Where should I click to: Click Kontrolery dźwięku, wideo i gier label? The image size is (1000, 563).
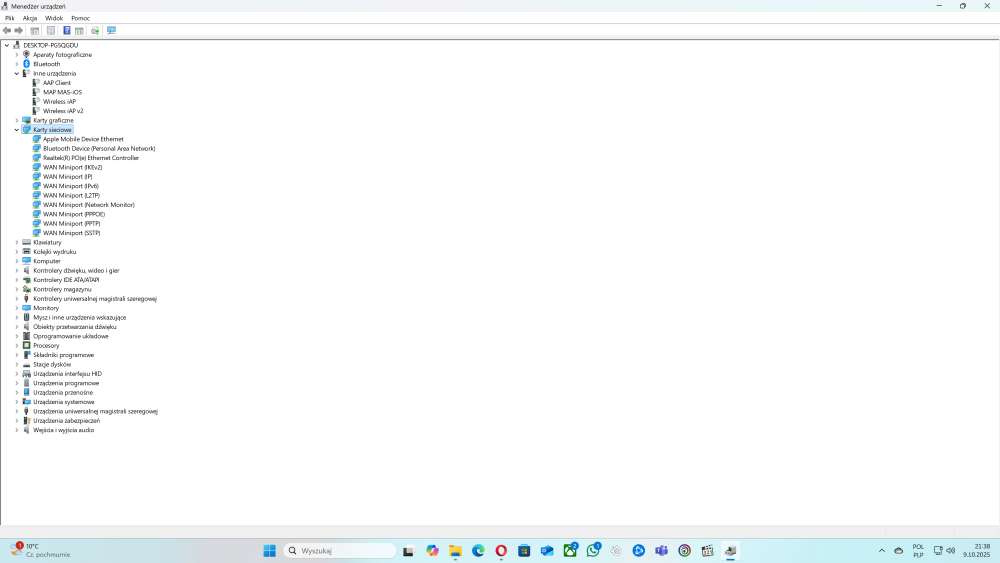[x=76, y=270]
